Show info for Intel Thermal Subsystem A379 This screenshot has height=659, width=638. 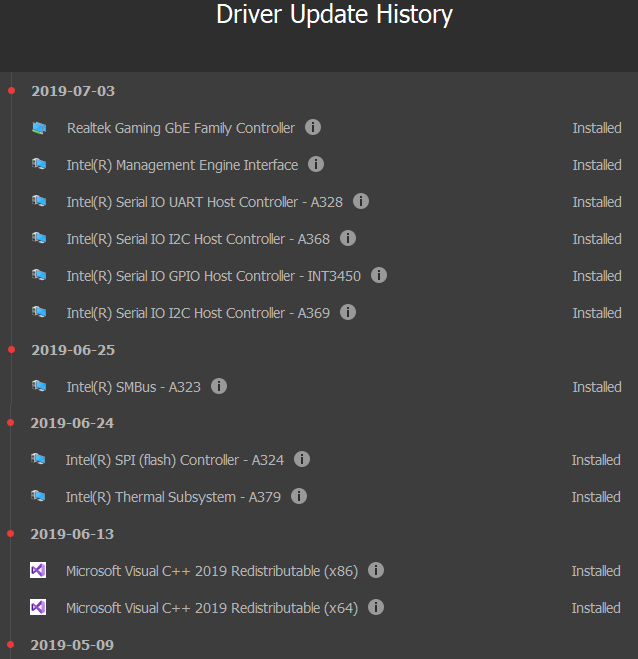point(299,496)
